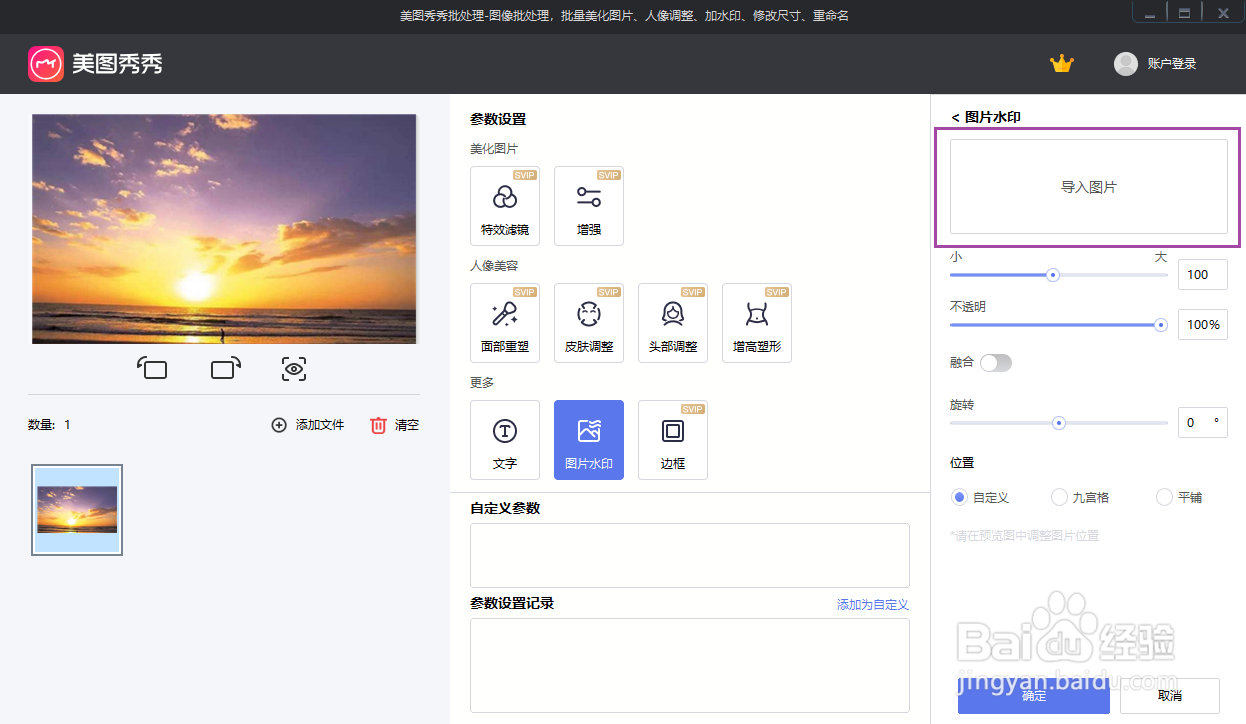Select the 自定义 position option
This screenshot has height=724, width=1246.
click(x=980, y=497)
